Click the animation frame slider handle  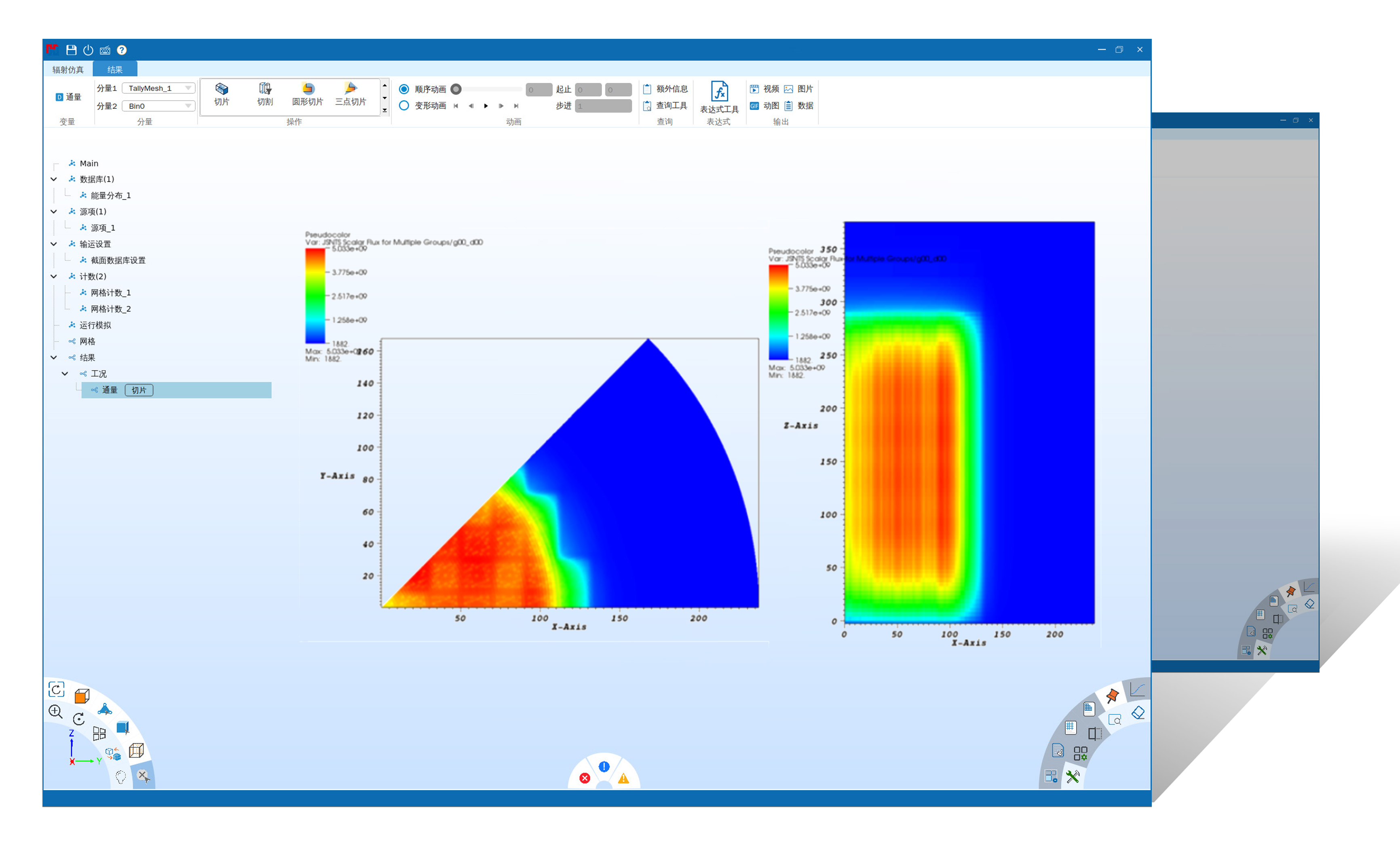[x=456, y=89]
